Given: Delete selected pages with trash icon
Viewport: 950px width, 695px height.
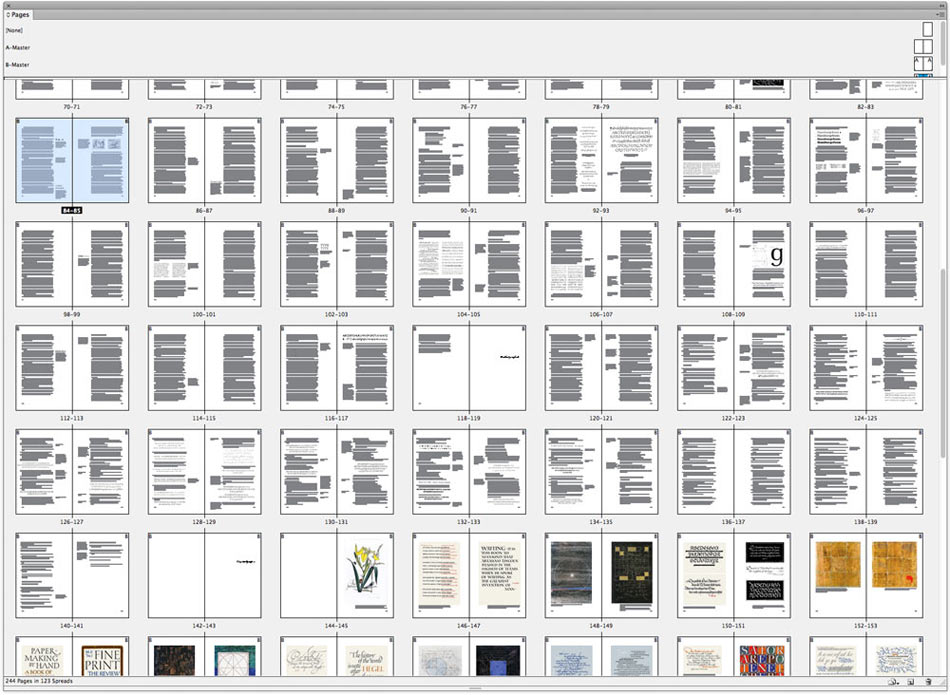Looking at the screenshot, I should [929, 681].
